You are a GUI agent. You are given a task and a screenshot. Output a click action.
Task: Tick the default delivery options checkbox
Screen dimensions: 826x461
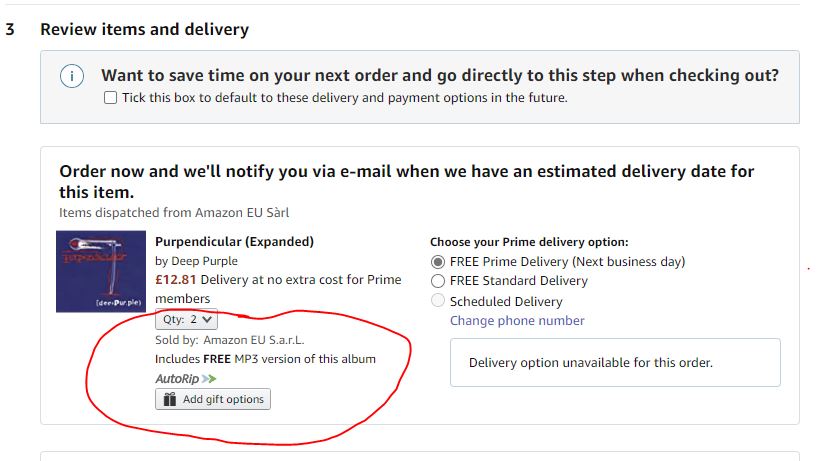pos(110,98)
